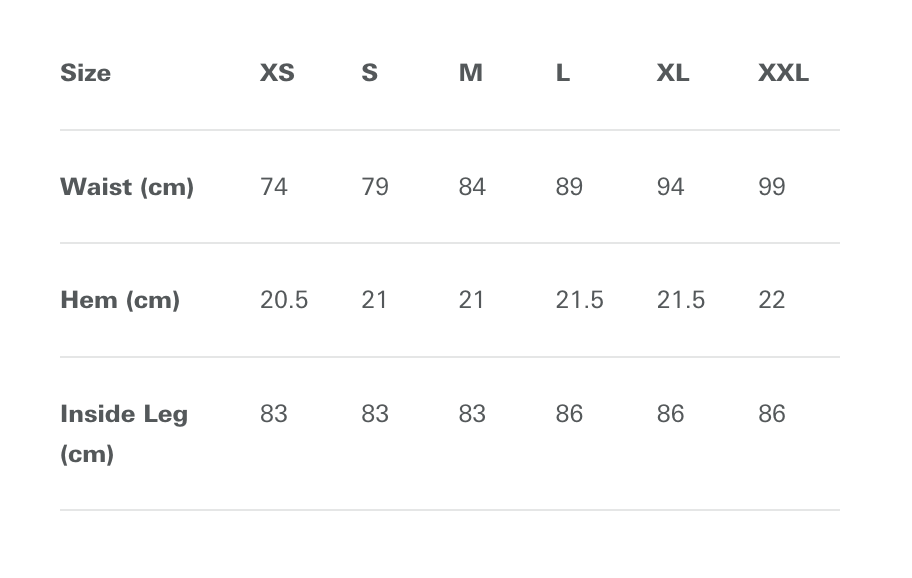
Task: Click the Waist (cm) row label
Action: [127, 187]
